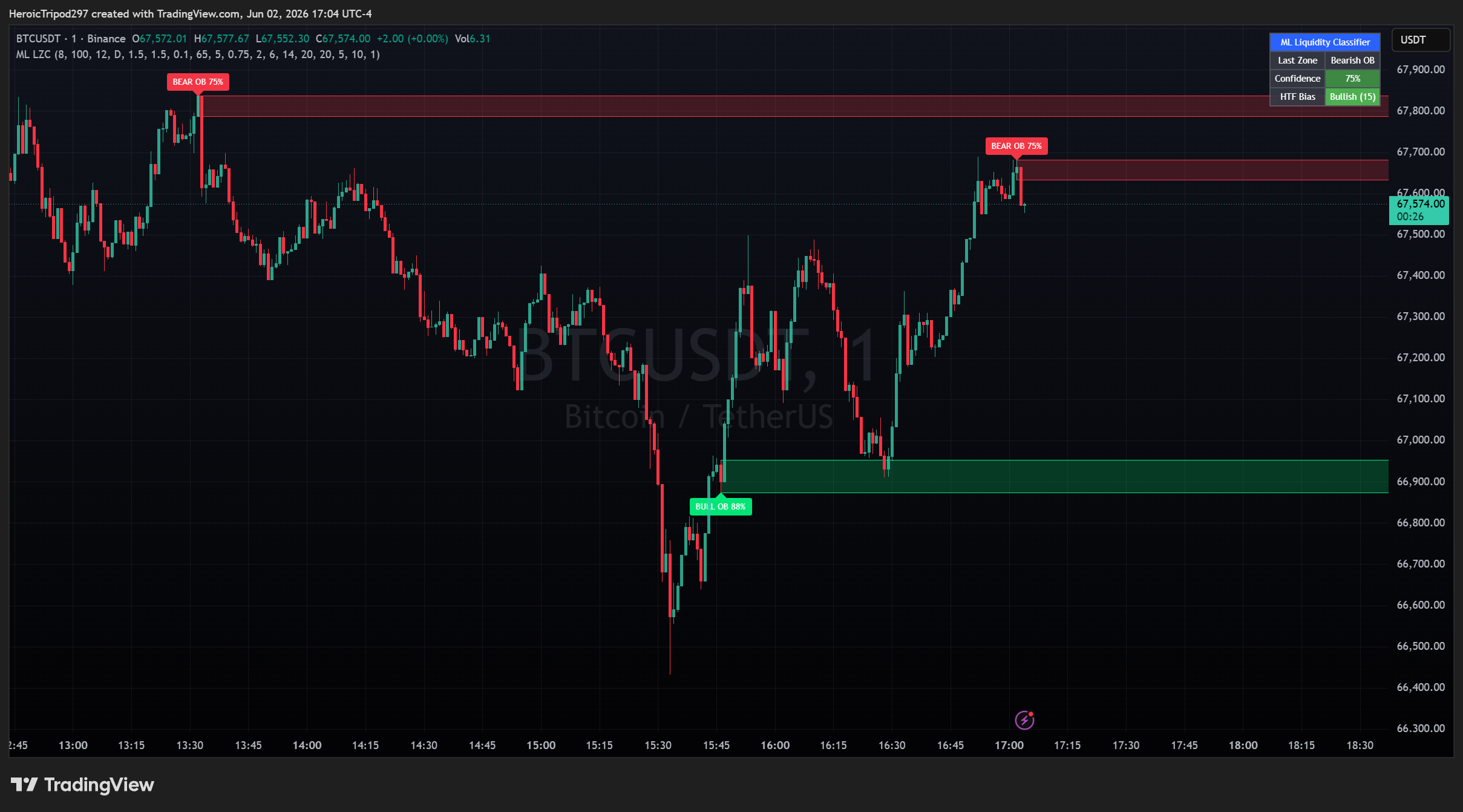Select the BEAR OB 75% label near 17:00
Screen dimensions: 1463x812
[1016, 146]
